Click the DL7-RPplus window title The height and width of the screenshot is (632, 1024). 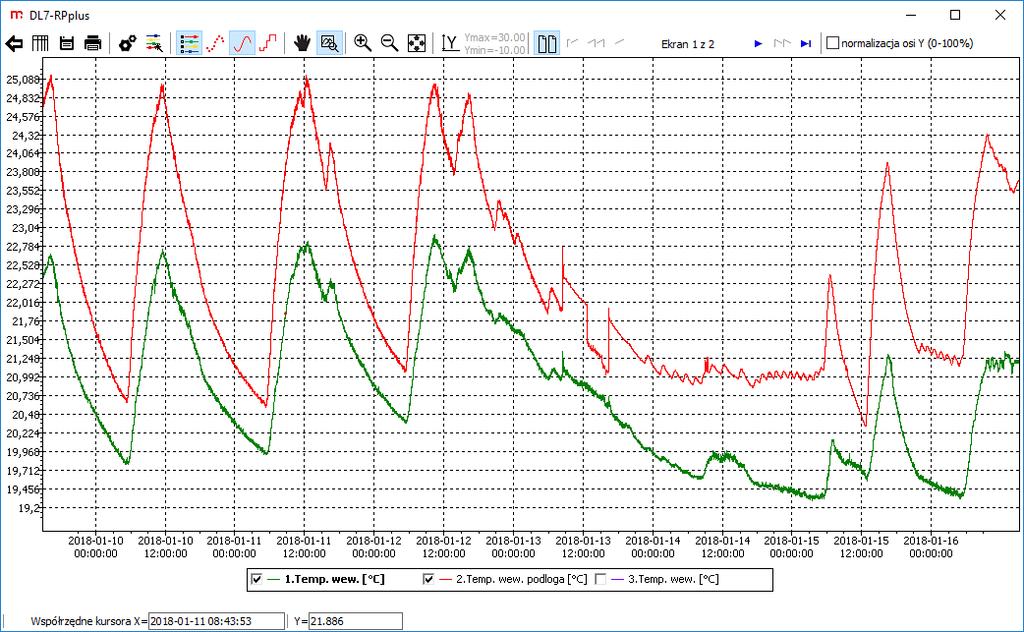59,16
